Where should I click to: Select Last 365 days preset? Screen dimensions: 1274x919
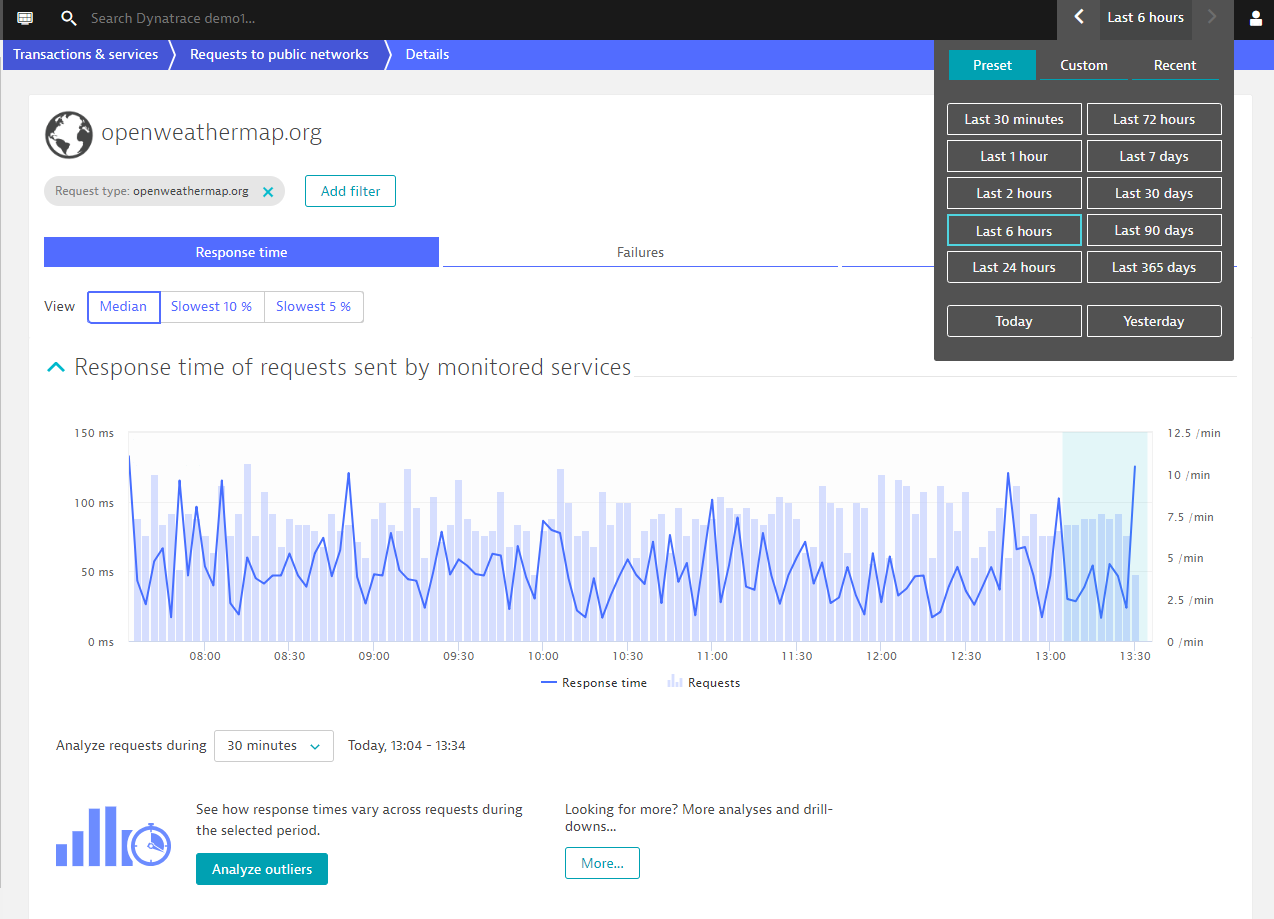click(x=1154, y=267)
